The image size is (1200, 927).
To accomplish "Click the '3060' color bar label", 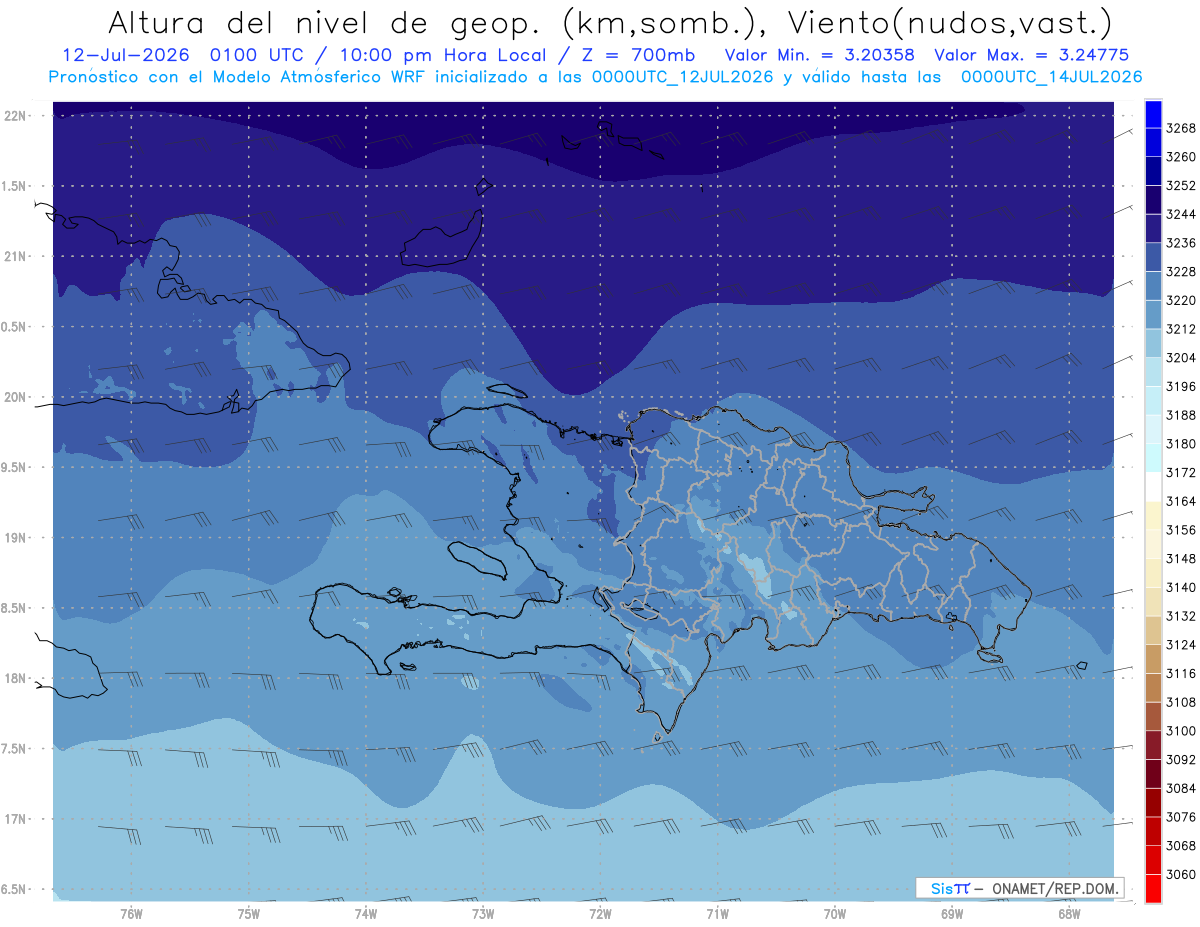I will coord(1181,874).
